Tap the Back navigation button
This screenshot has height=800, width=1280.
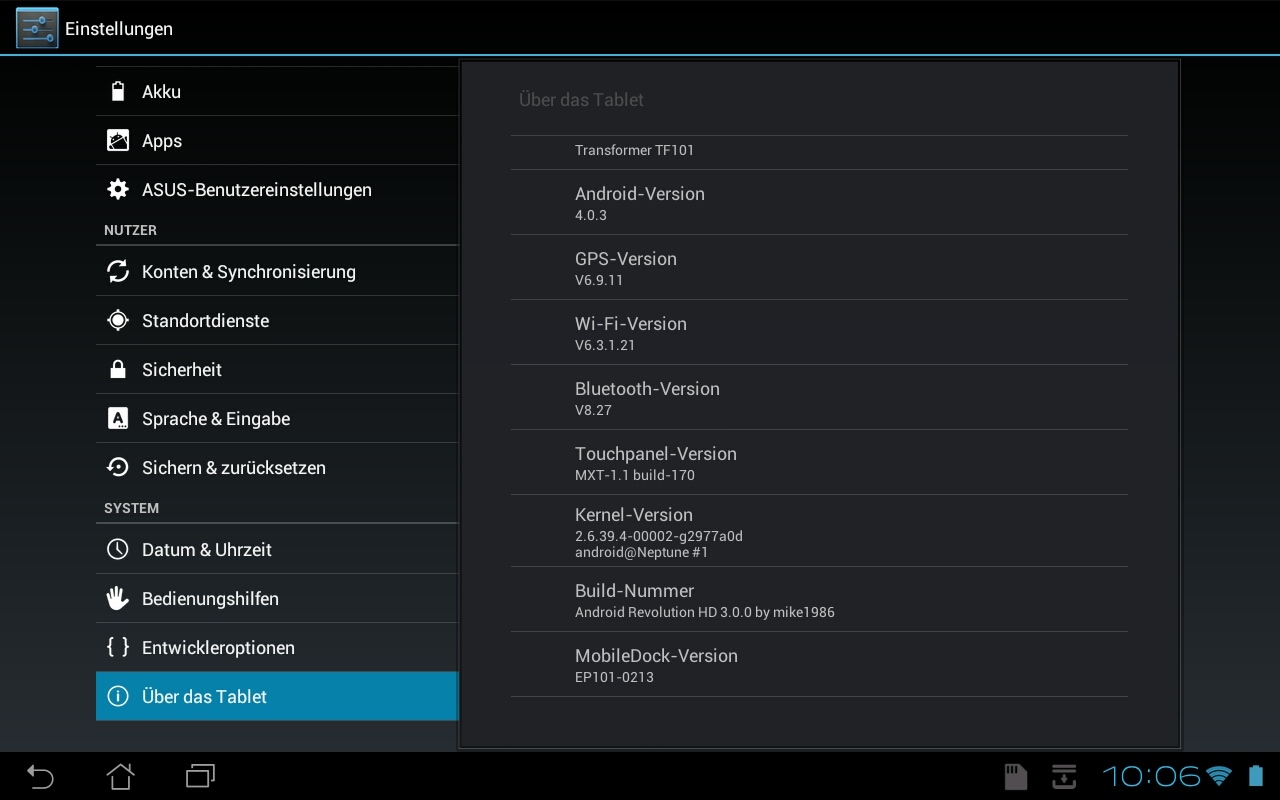click(40, 776)
